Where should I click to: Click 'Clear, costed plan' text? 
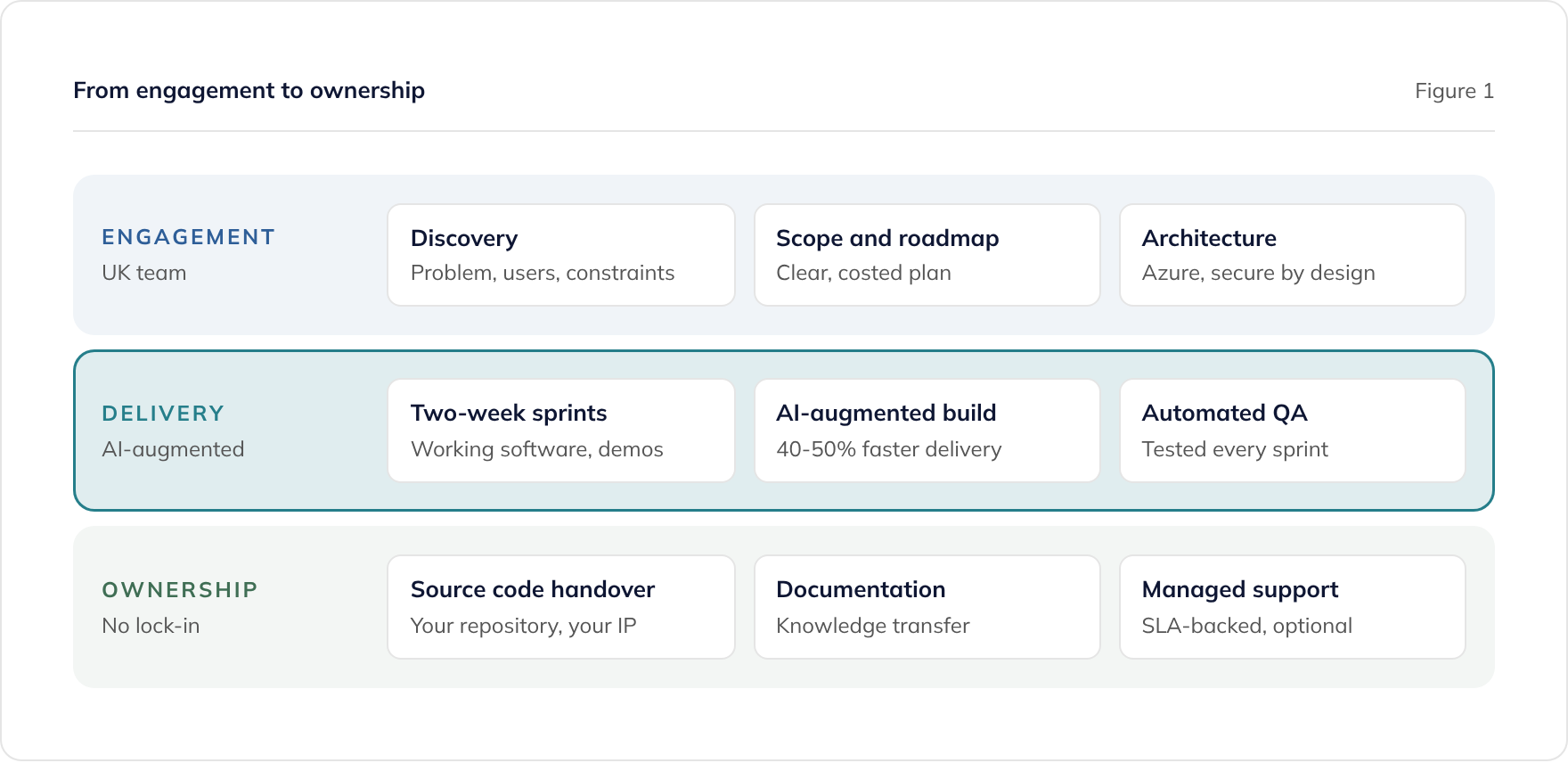click(x=863, y=273)
